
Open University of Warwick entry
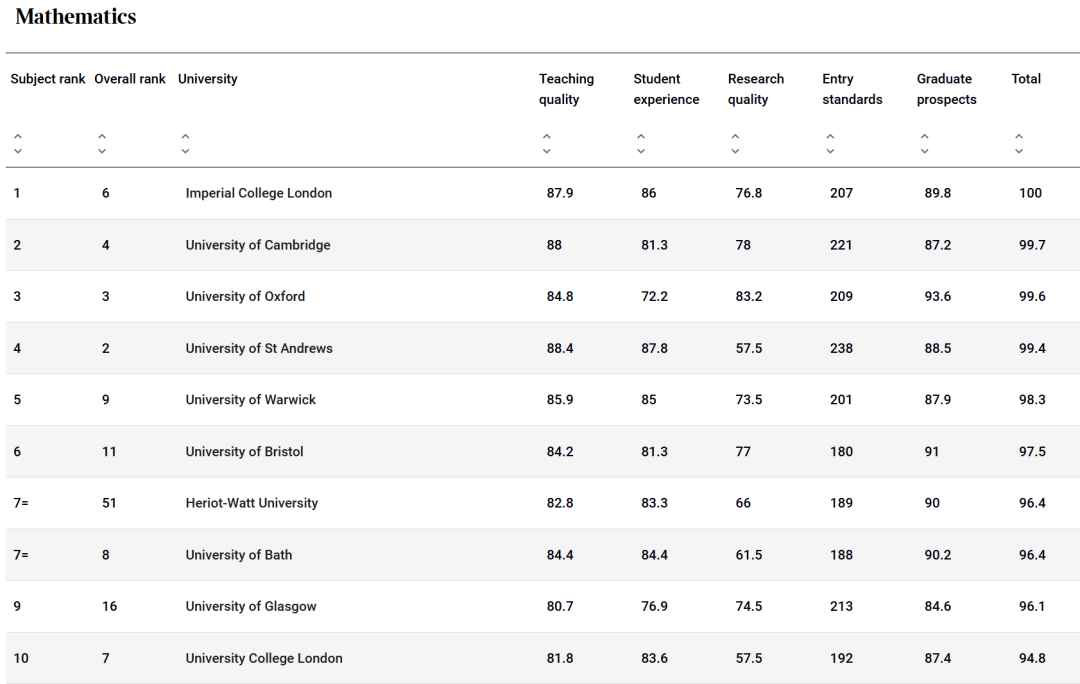[x=251, y=400]
